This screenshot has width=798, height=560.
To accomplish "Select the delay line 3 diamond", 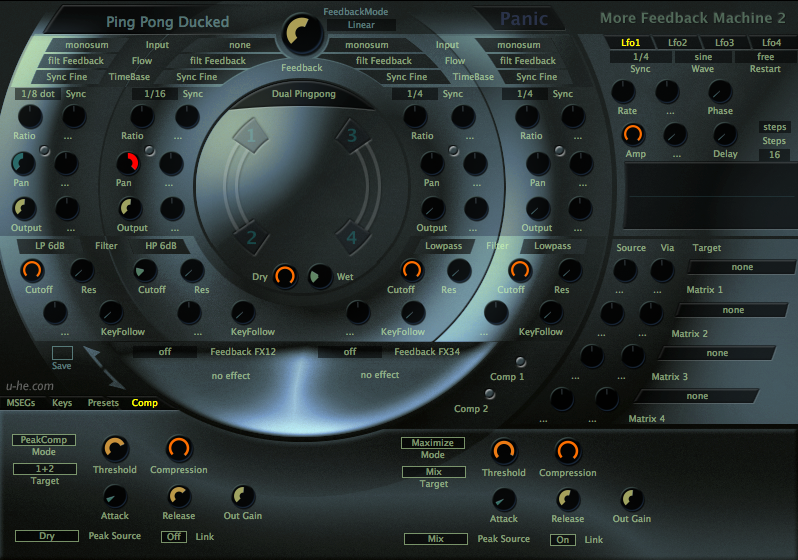I will (352, 135).
